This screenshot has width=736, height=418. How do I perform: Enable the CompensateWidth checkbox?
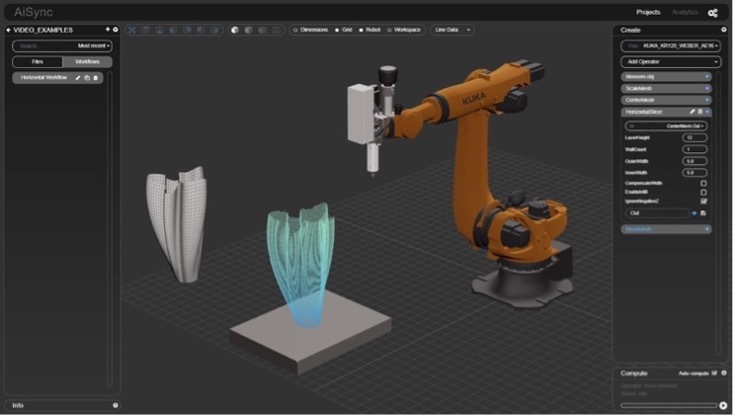tap(704, 183)
